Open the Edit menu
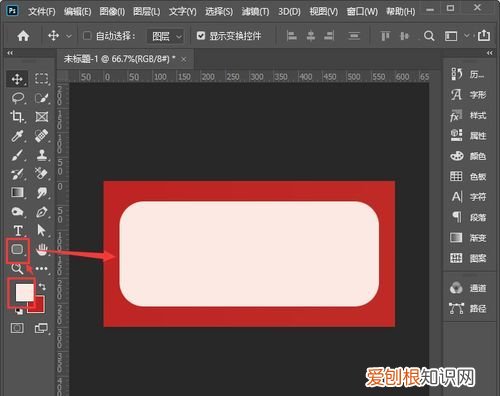The width and height of the screenshot is (500, 396). point(77,12)
